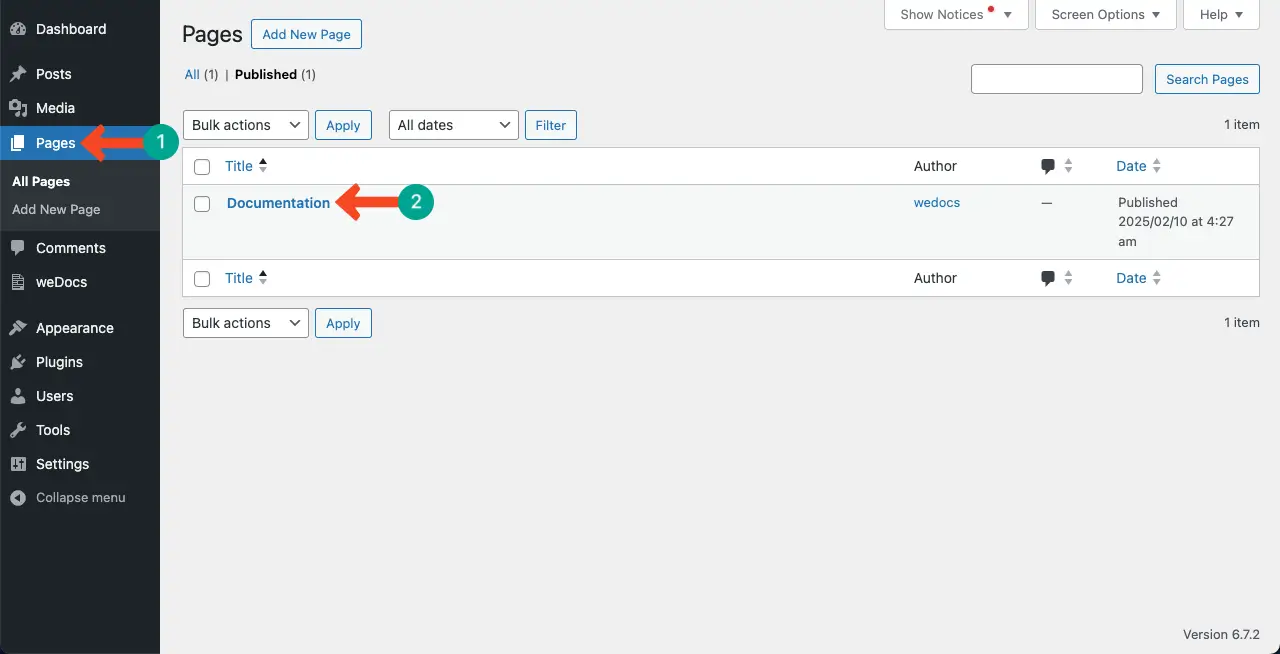Click the Collapse menu arrow icon
Viewport: 1280px width, 654px height.
(18, 498)
